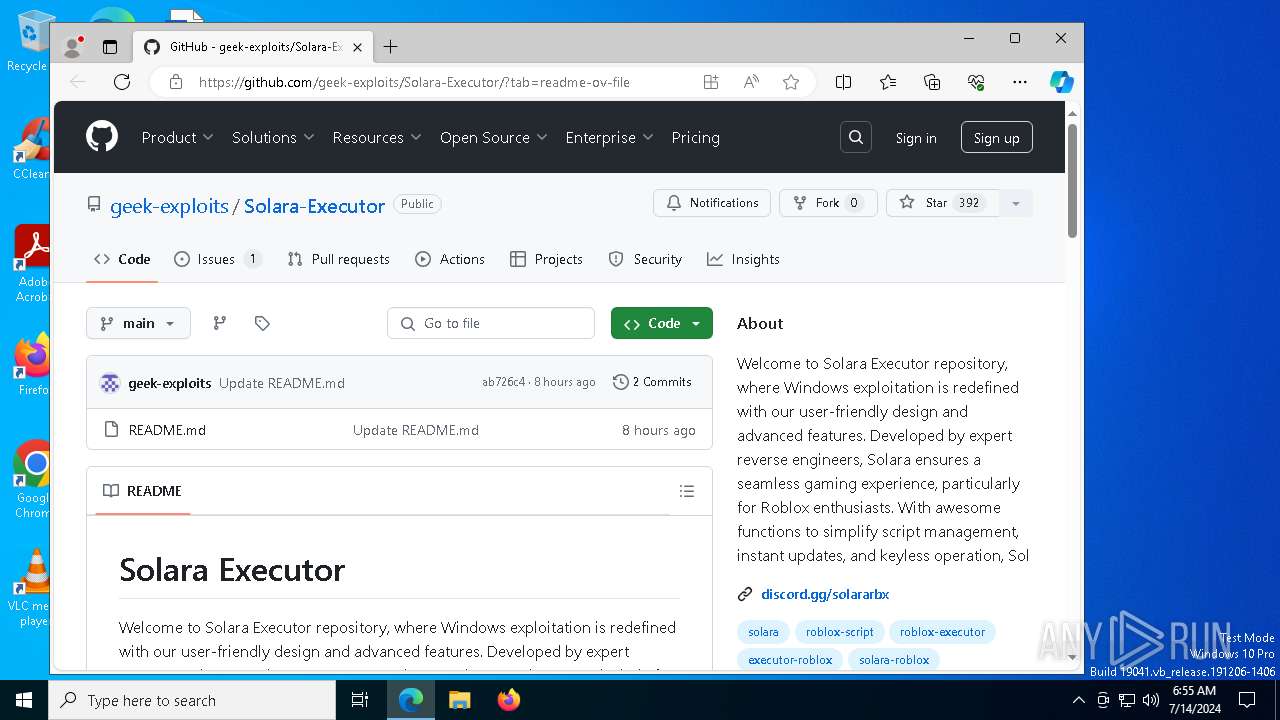The width and height of the screenshot is (1280, 720).
Task: Click the browser refresh icon
Action: point(122,82)
